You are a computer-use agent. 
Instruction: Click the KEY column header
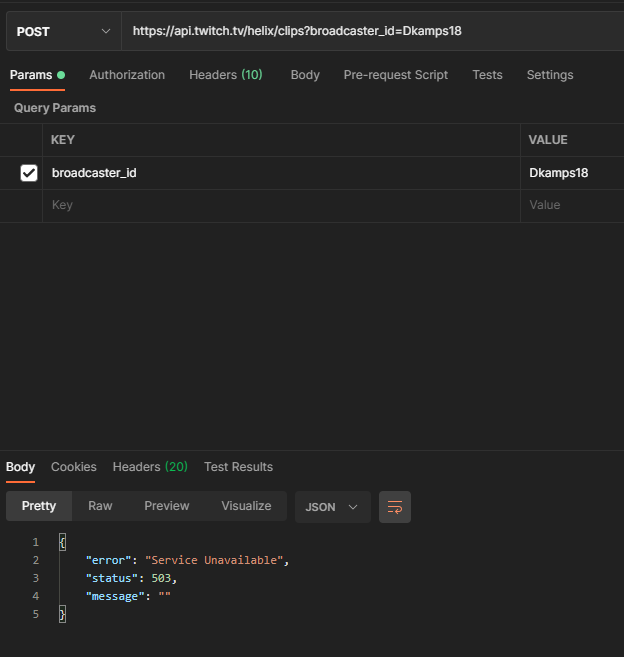(x=63, y=140)
